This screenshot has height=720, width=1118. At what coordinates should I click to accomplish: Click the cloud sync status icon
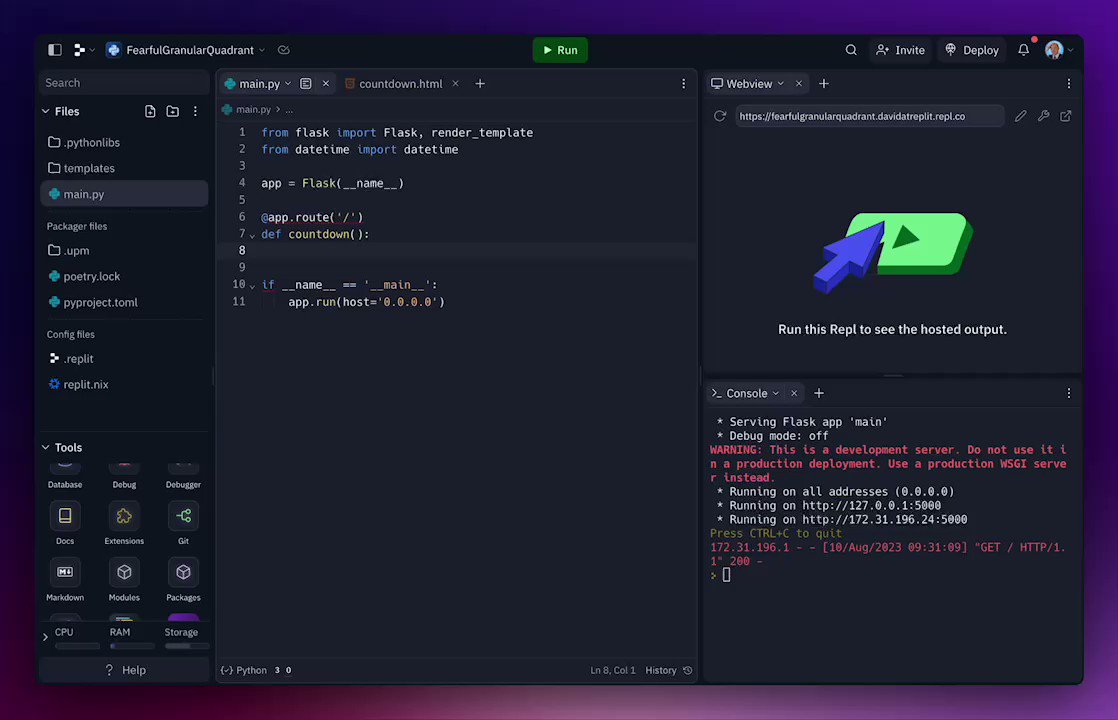click(x=283, y=50)
